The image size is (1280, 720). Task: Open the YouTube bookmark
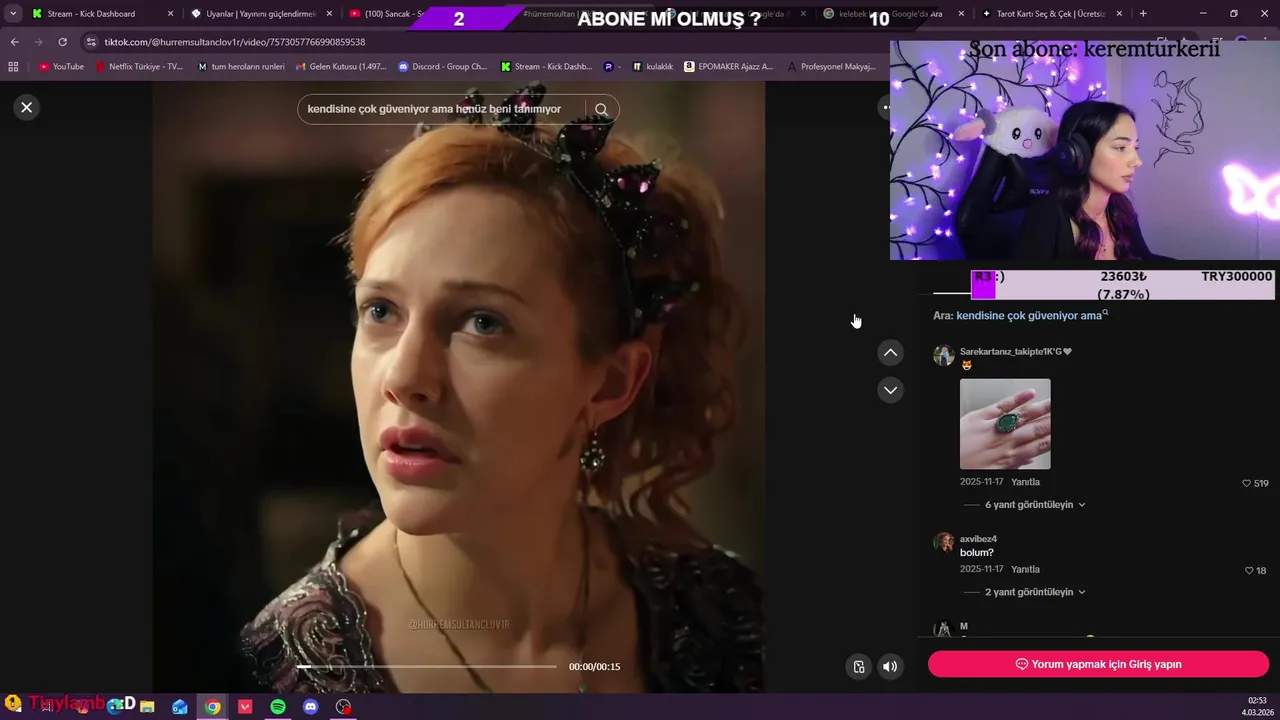61,66
